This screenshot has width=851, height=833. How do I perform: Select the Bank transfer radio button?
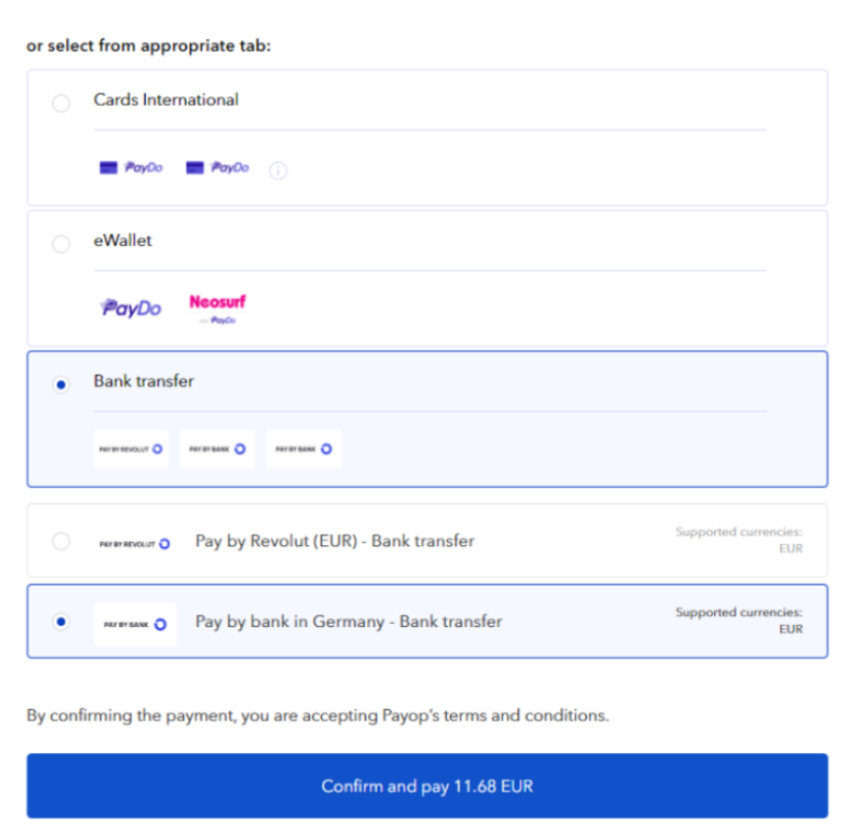(61, 384)
